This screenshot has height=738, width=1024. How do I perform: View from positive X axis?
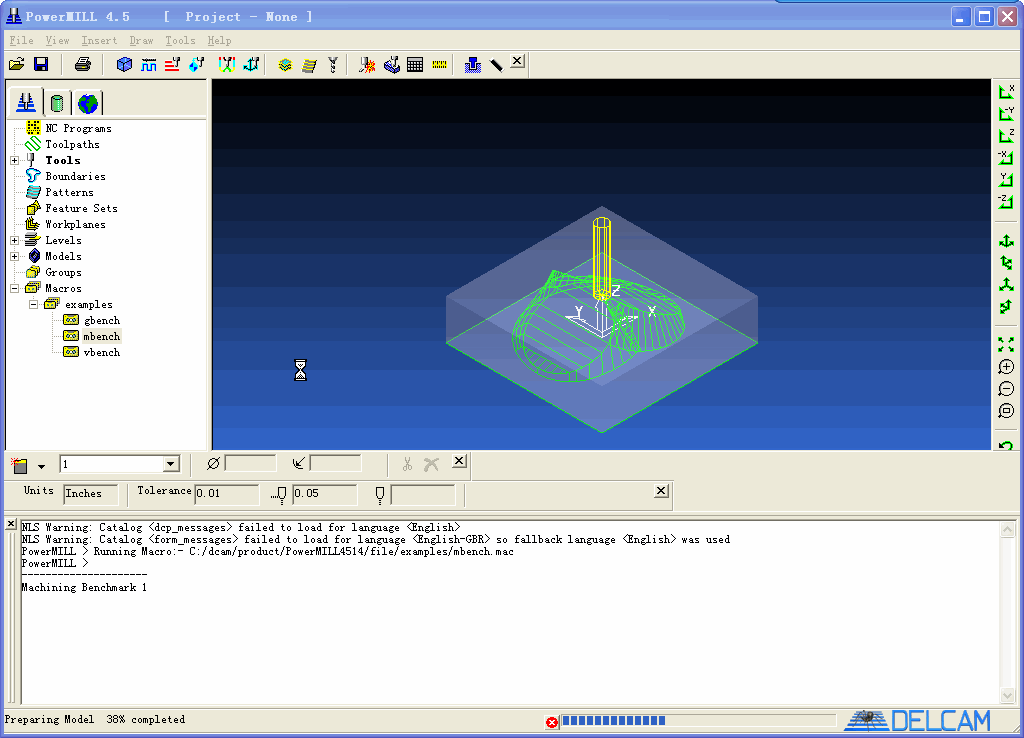coord(1006,91)
